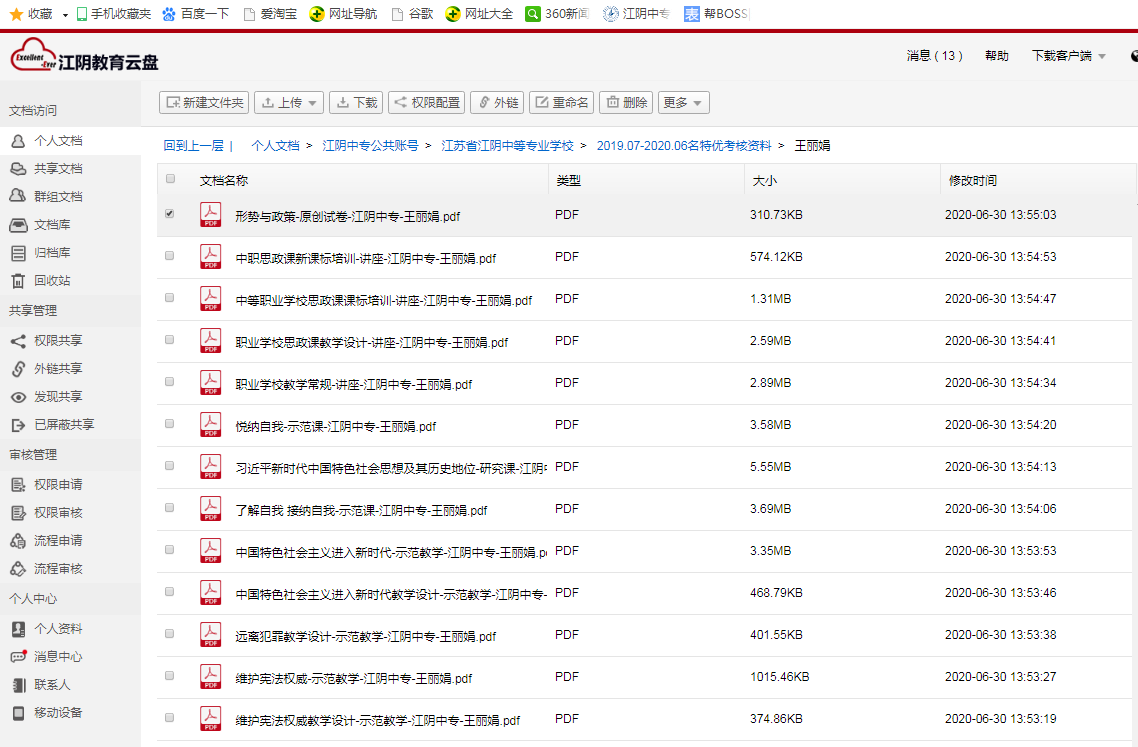Screen dimensions: 1138x747
Task: Click the 新建文件夹 new folder icon
Action: pos(173,103)
